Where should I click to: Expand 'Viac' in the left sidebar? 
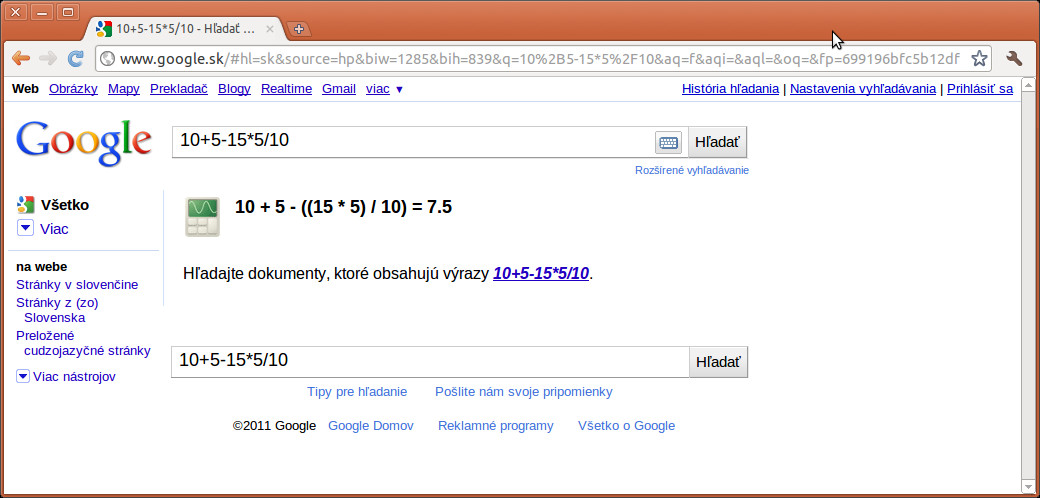(x=43, y=229)
